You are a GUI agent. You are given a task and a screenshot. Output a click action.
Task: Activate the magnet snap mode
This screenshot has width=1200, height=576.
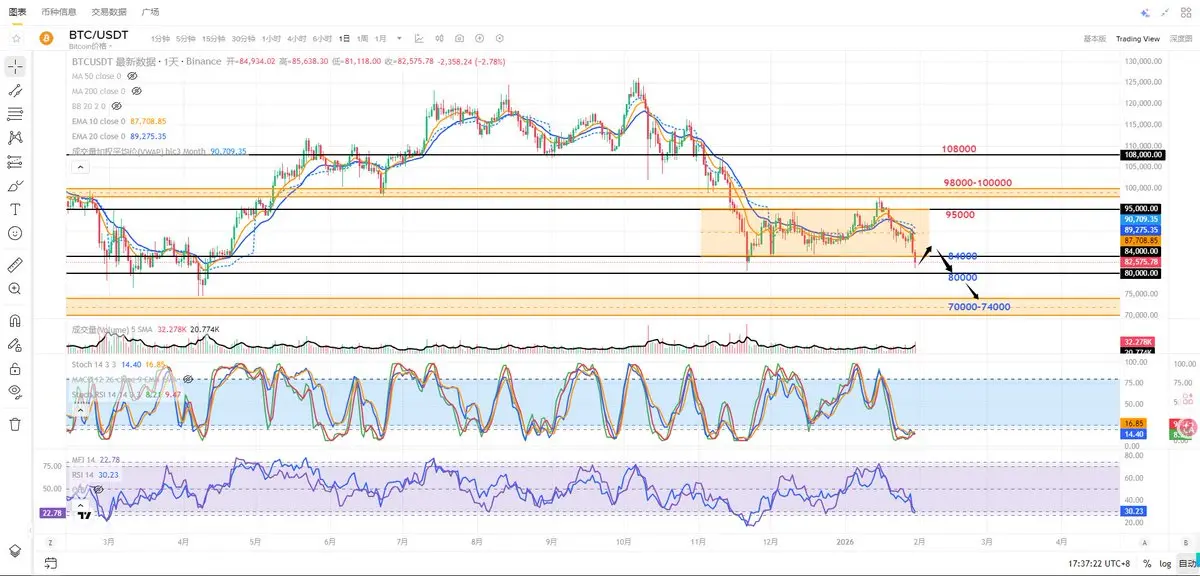15,321
